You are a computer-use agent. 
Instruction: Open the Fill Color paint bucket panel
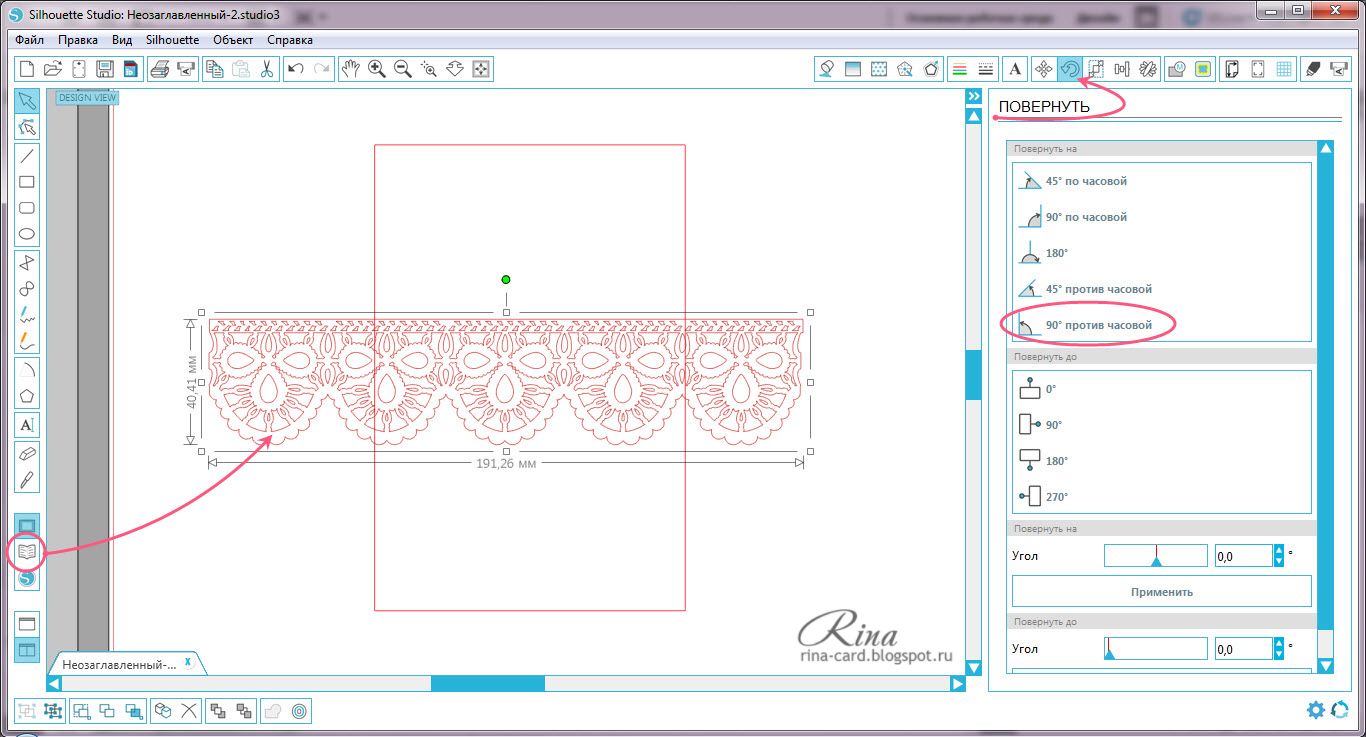(827, 69)
